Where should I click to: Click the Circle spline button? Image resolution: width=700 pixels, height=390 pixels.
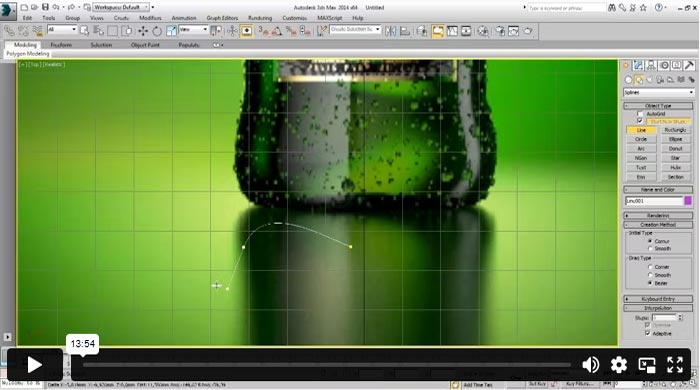point(641,139)
